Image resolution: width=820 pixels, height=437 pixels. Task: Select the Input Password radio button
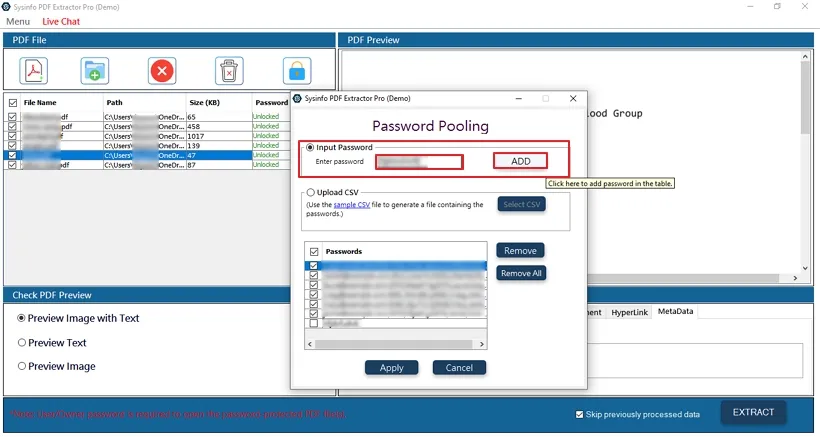pos(310,147)
